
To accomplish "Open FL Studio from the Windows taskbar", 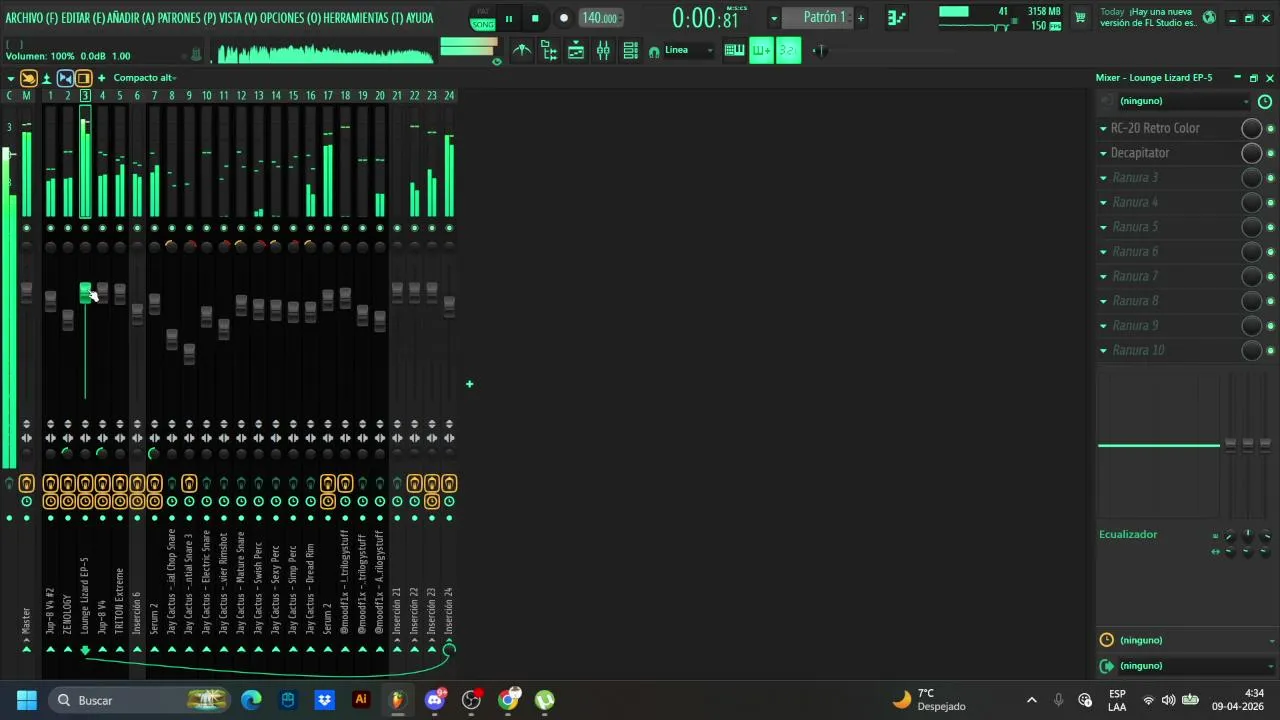I will coord(398,700).
